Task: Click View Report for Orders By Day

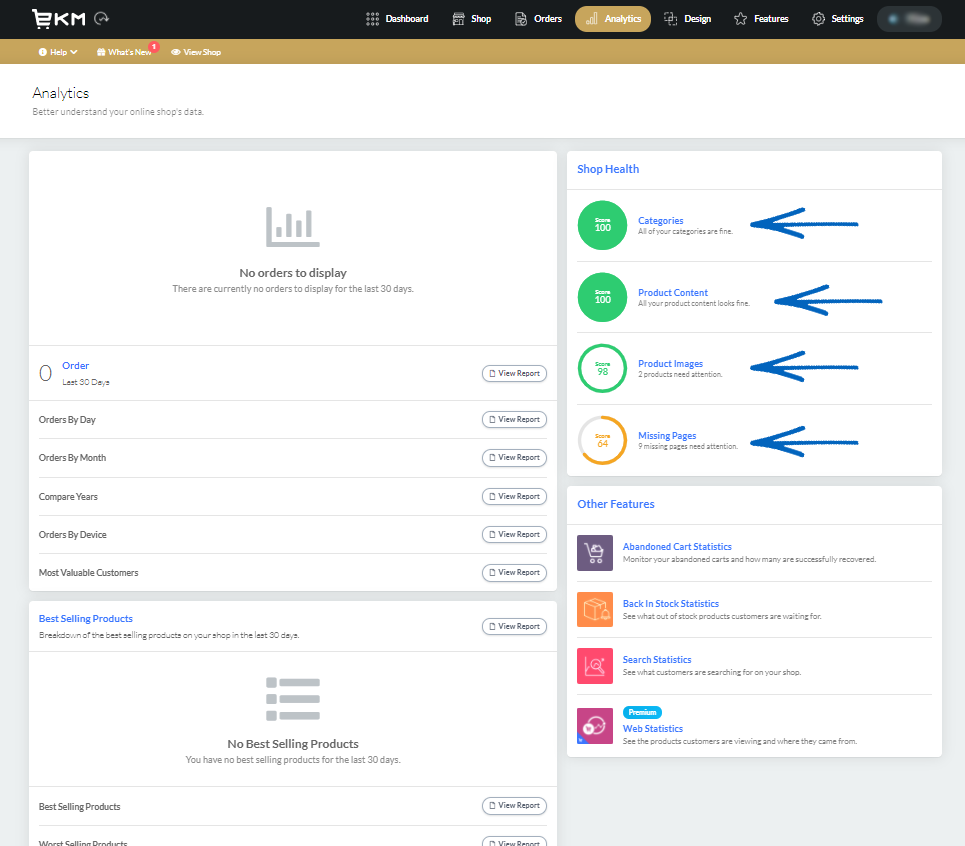Action: pyautogui.click(x=514, y=419)
